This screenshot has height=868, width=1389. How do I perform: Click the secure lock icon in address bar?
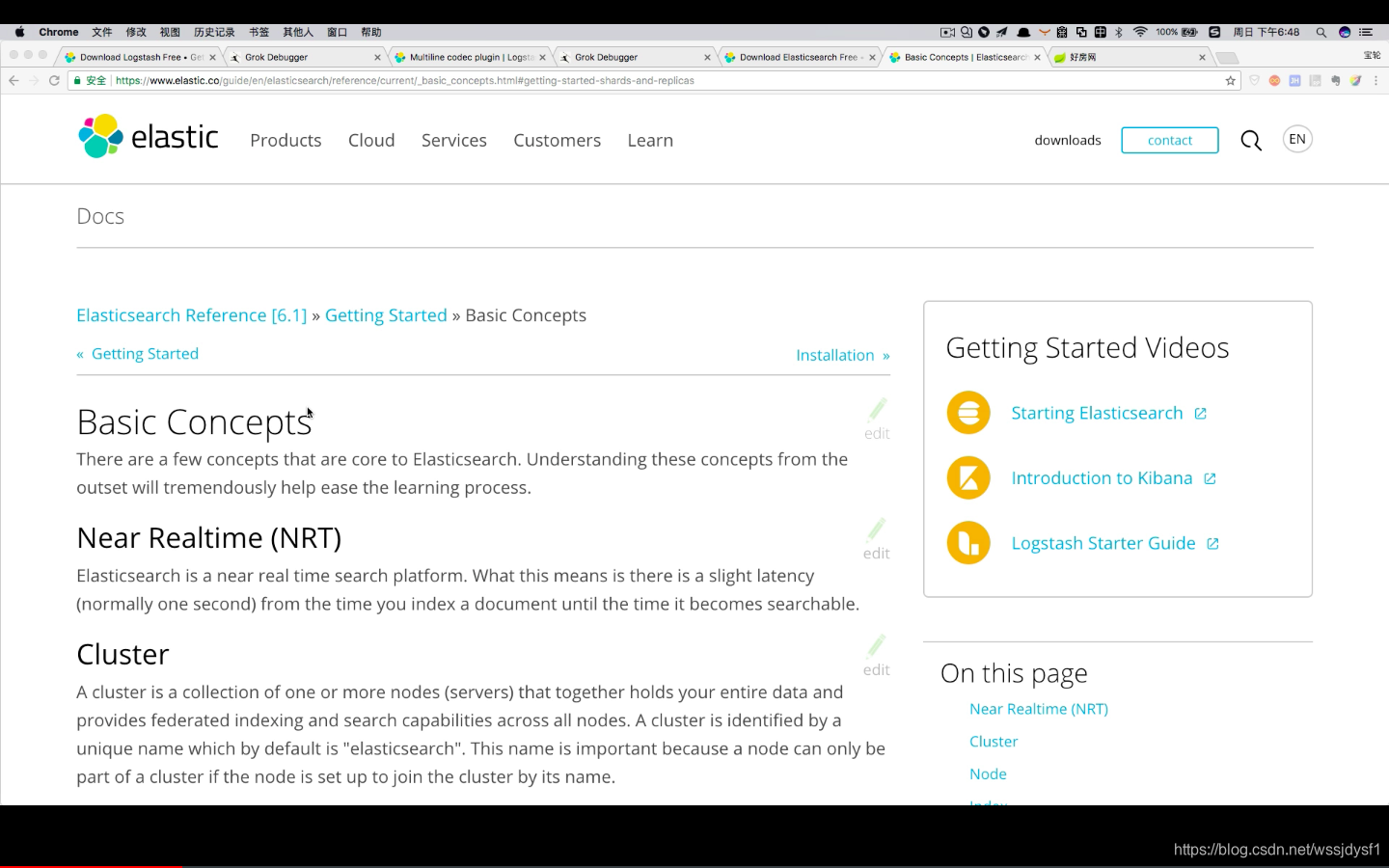coord(76,81)
